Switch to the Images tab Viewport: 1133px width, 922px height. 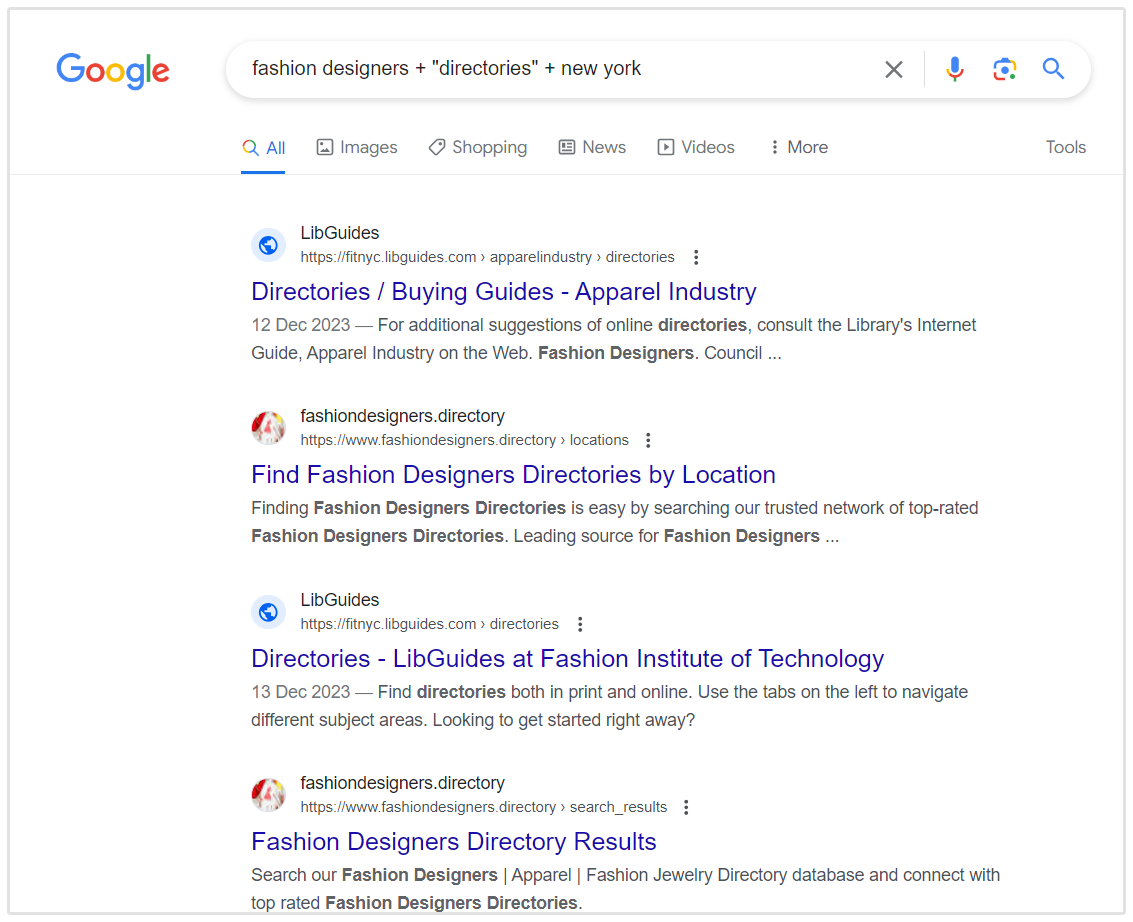pos(357,147)
